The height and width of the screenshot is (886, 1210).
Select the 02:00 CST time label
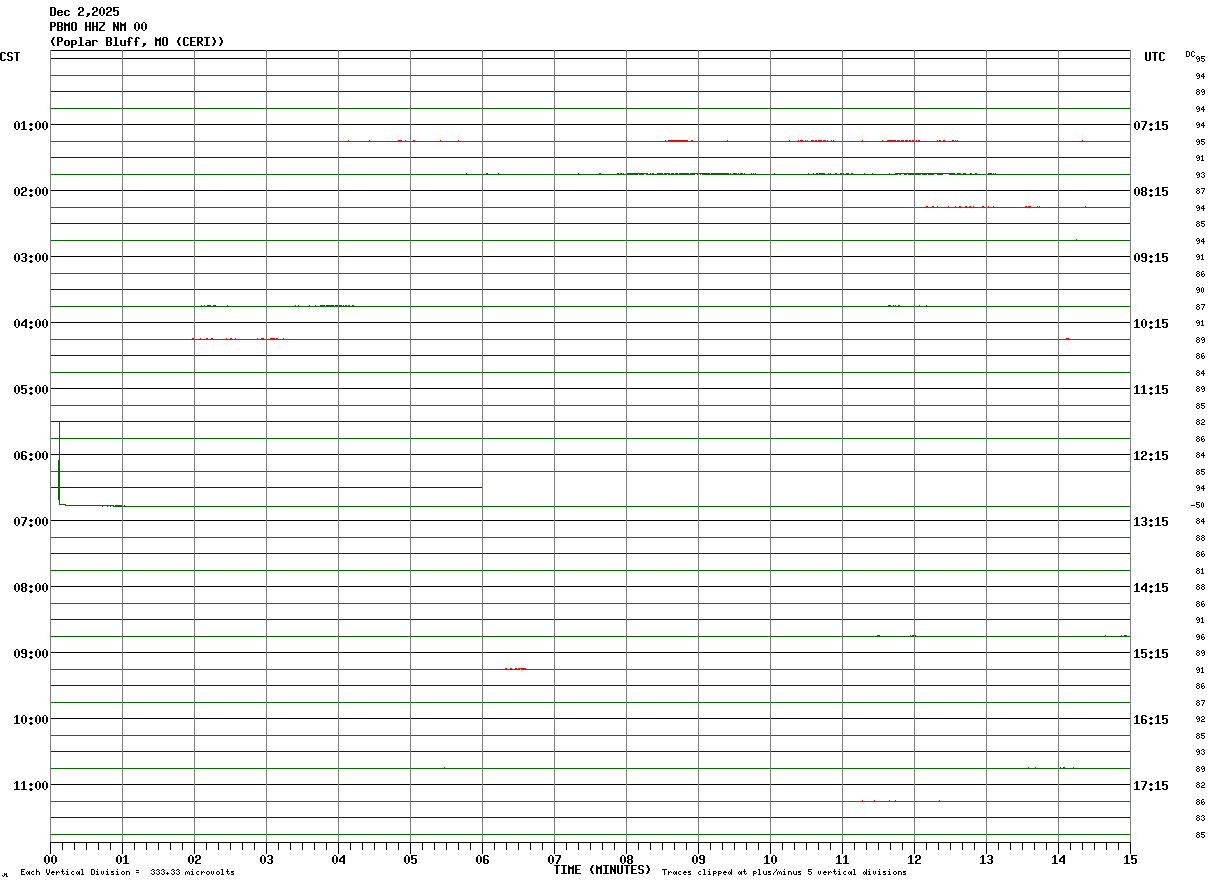(x=31, y=191)
